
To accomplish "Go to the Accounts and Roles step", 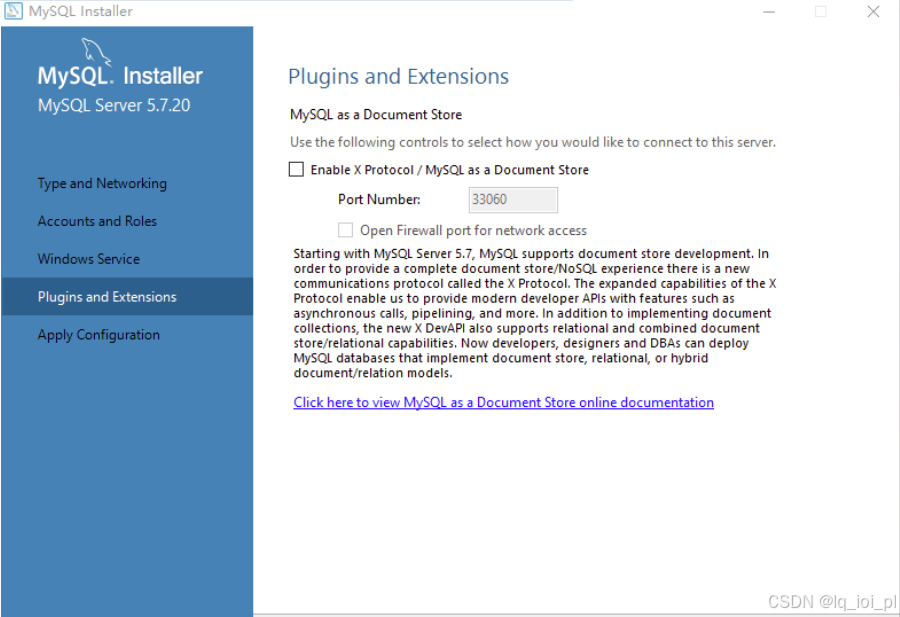I will 97,221.
